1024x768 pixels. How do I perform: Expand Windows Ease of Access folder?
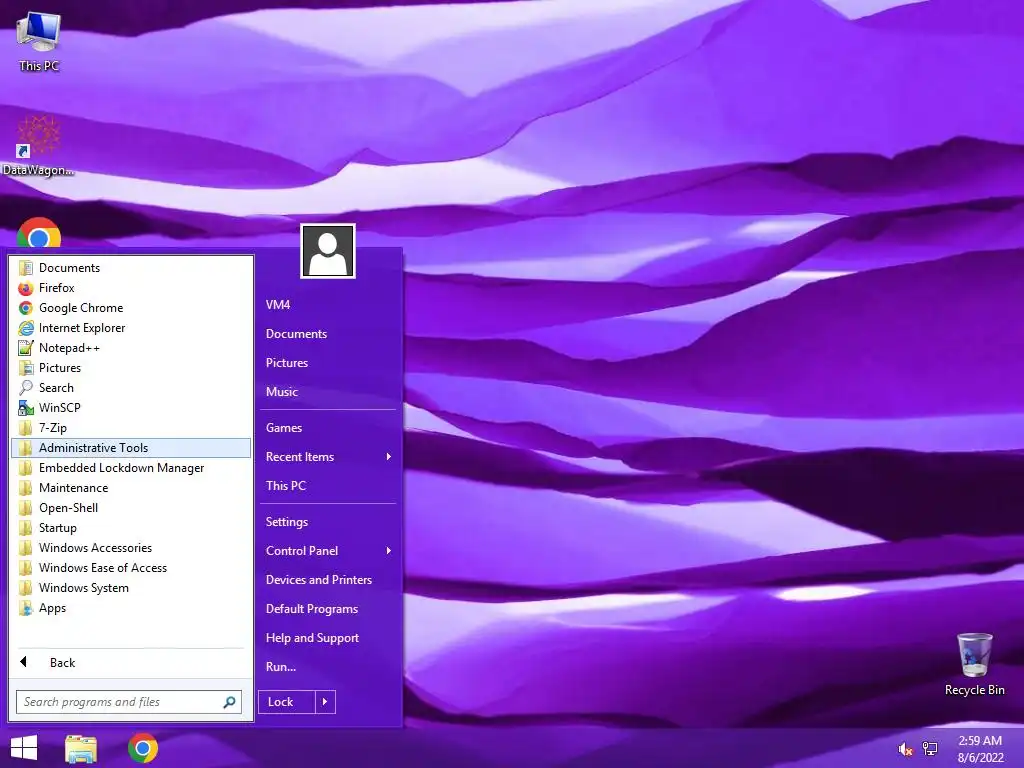pyautogui.click(x=131, y=568)
